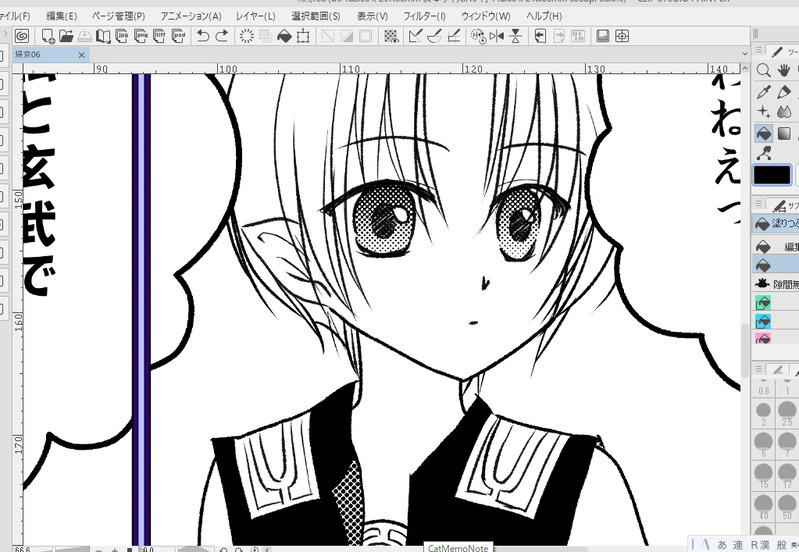The width and height of the screenshot is (799, 552).
Task: Select the Gradient tool
Action: tap(784, 133)
